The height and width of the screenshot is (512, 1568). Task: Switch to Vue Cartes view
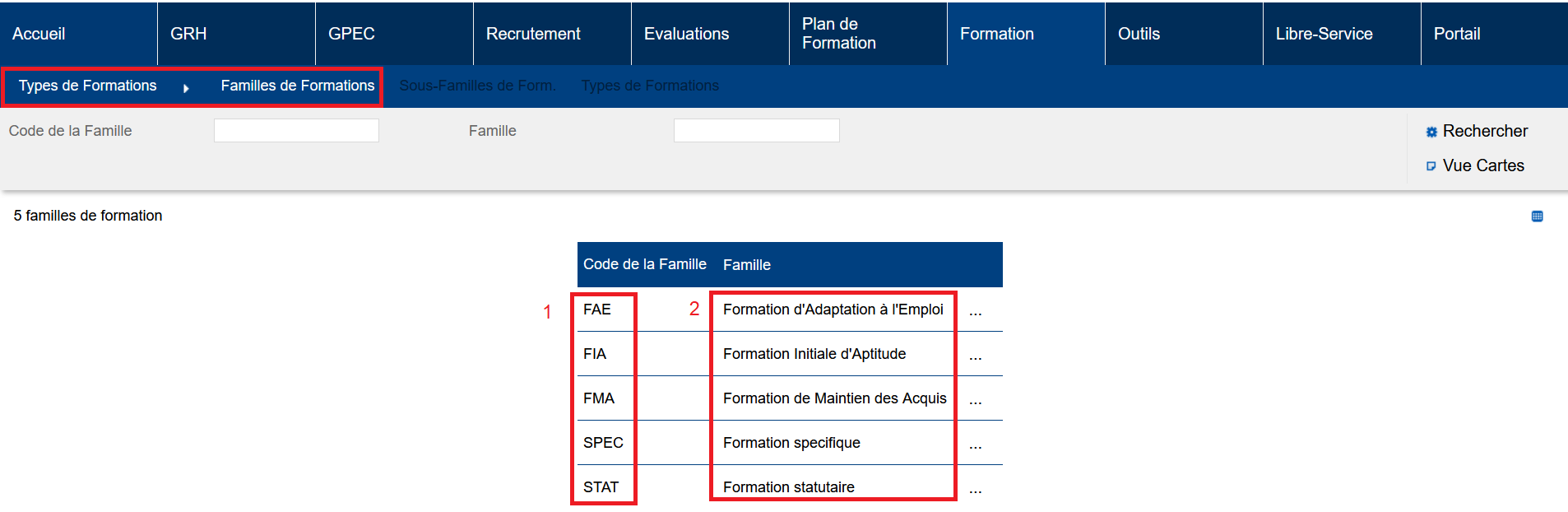coord(1482,165)
